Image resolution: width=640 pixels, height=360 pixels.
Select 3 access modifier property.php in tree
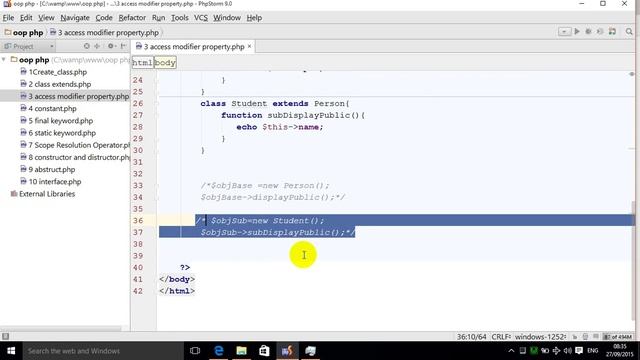tap(75, 96)
